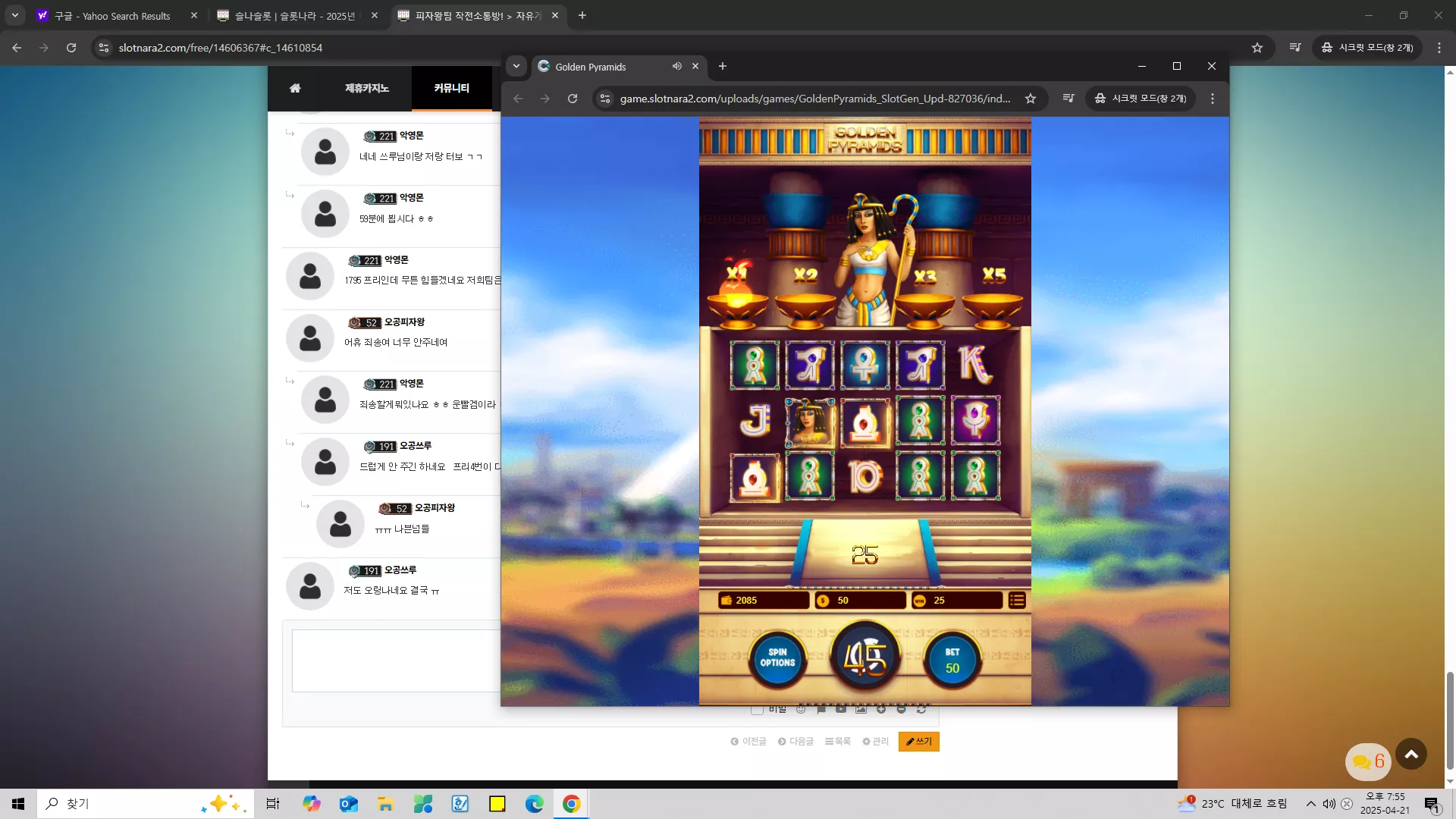The image size is (1456, 819).
Task: Open Sticky Notes from the taskbar
Action: [x=497, y=804]
